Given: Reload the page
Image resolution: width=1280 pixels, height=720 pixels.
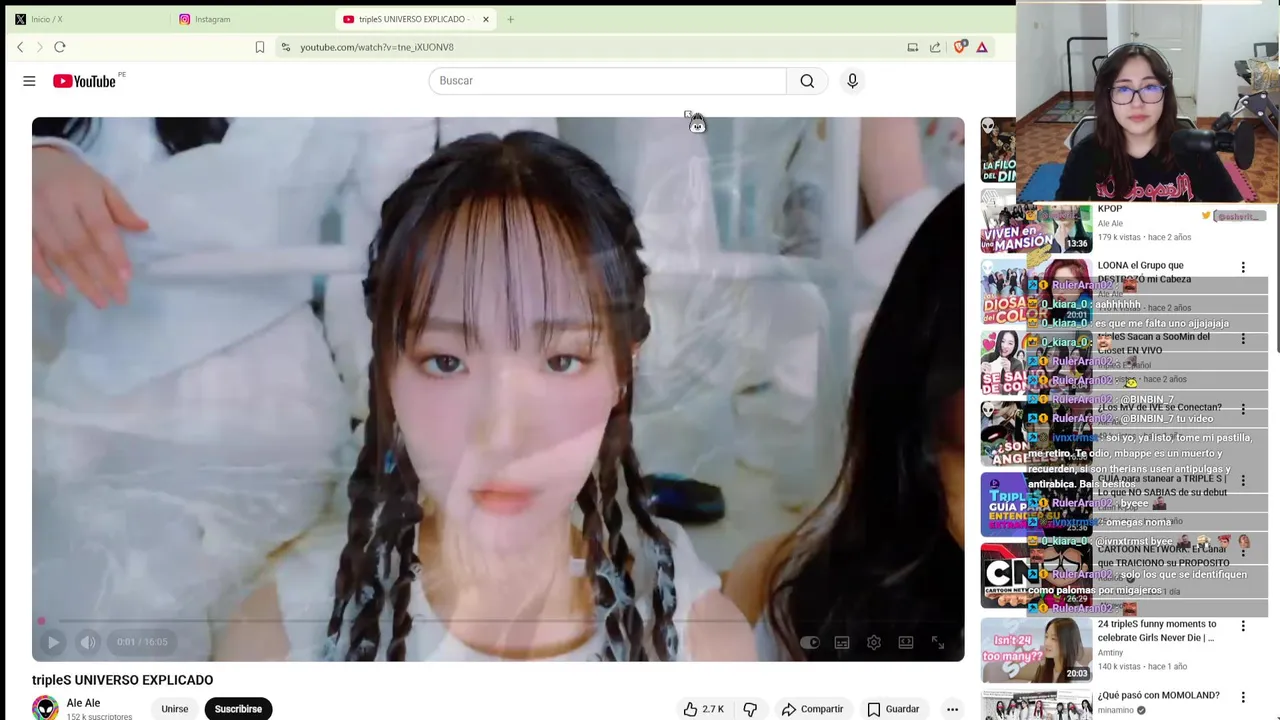Looking at the screenshot, I should pos(60,47).
